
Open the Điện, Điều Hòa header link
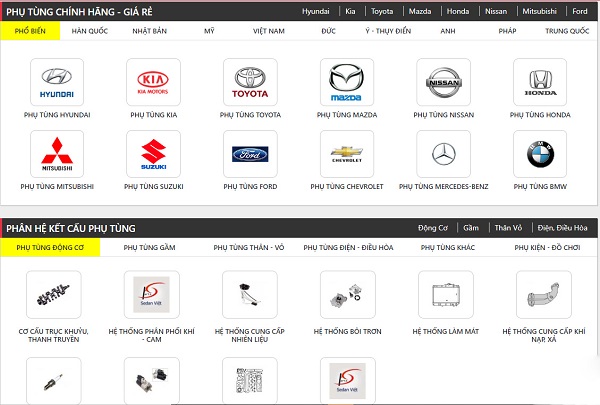562,228
